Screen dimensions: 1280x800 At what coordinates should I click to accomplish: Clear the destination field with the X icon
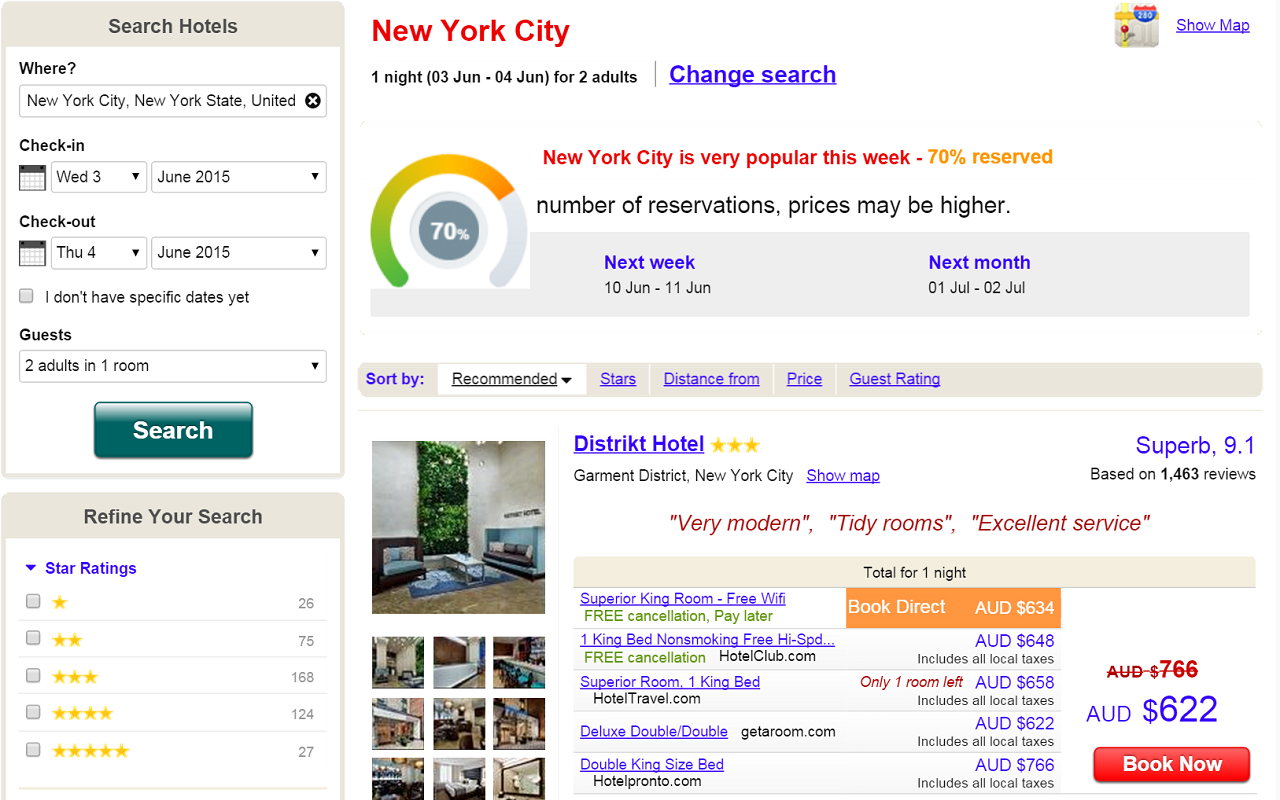[313, 100]
